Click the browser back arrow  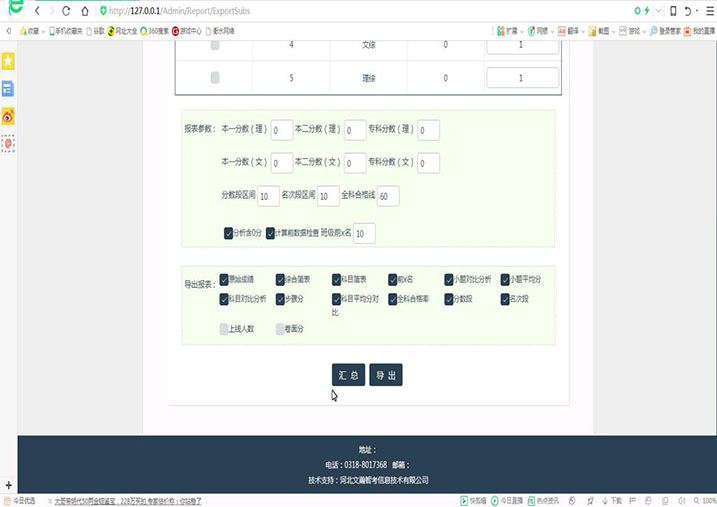[37, 11]
